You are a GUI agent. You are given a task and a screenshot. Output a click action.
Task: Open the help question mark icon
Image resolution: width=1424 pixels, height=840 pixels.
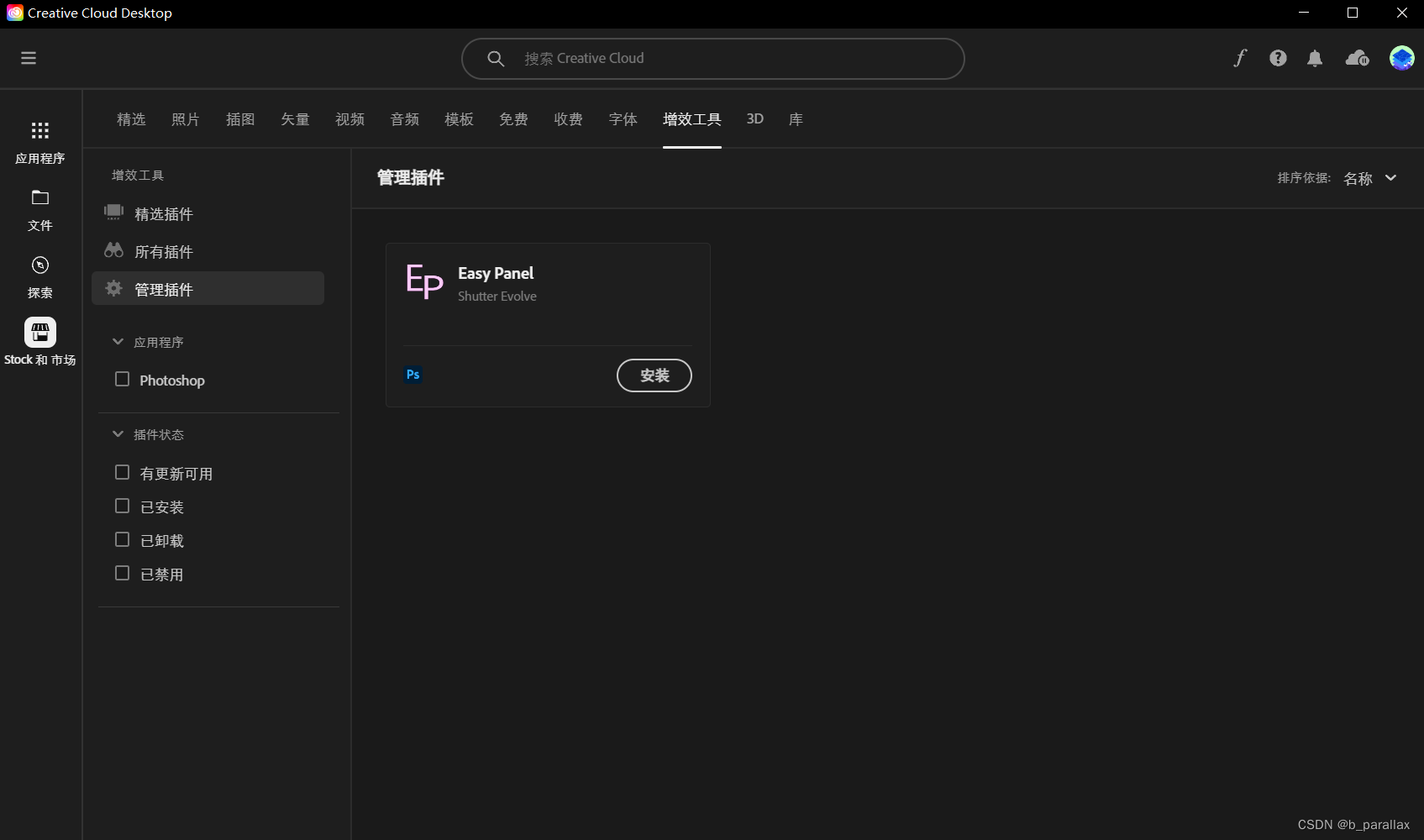click(1278, 58)
